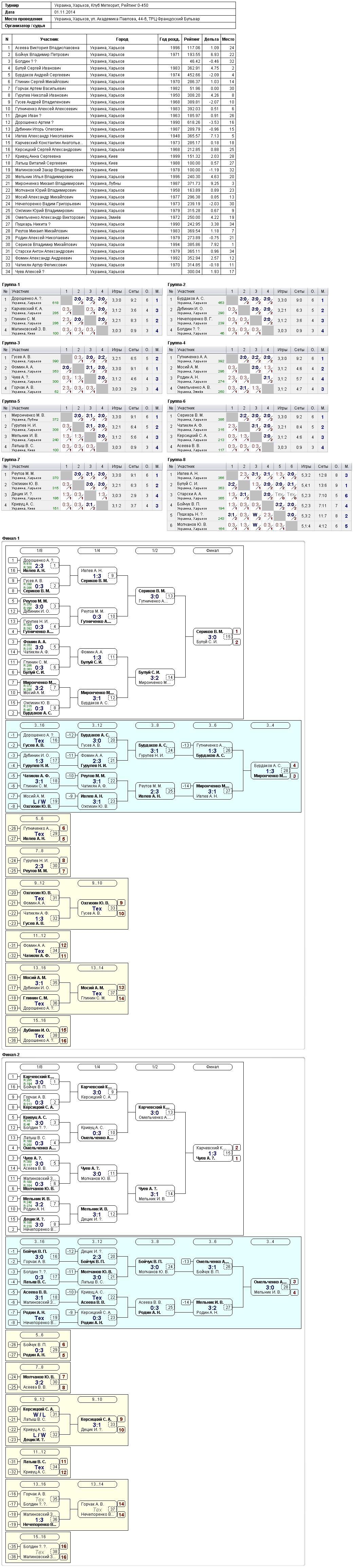355x1568 pixels.
Task: Open the Сериков vs Булуй final match box
Action: click(x=212, y=637)
